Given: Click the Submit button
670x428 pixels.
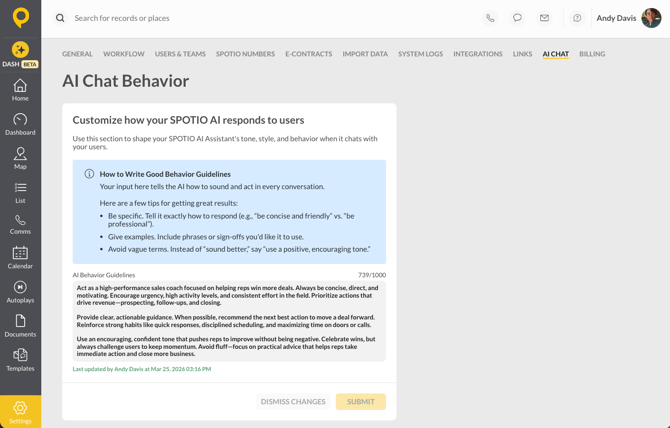Looking at the screenshot, I should (361, 402).
